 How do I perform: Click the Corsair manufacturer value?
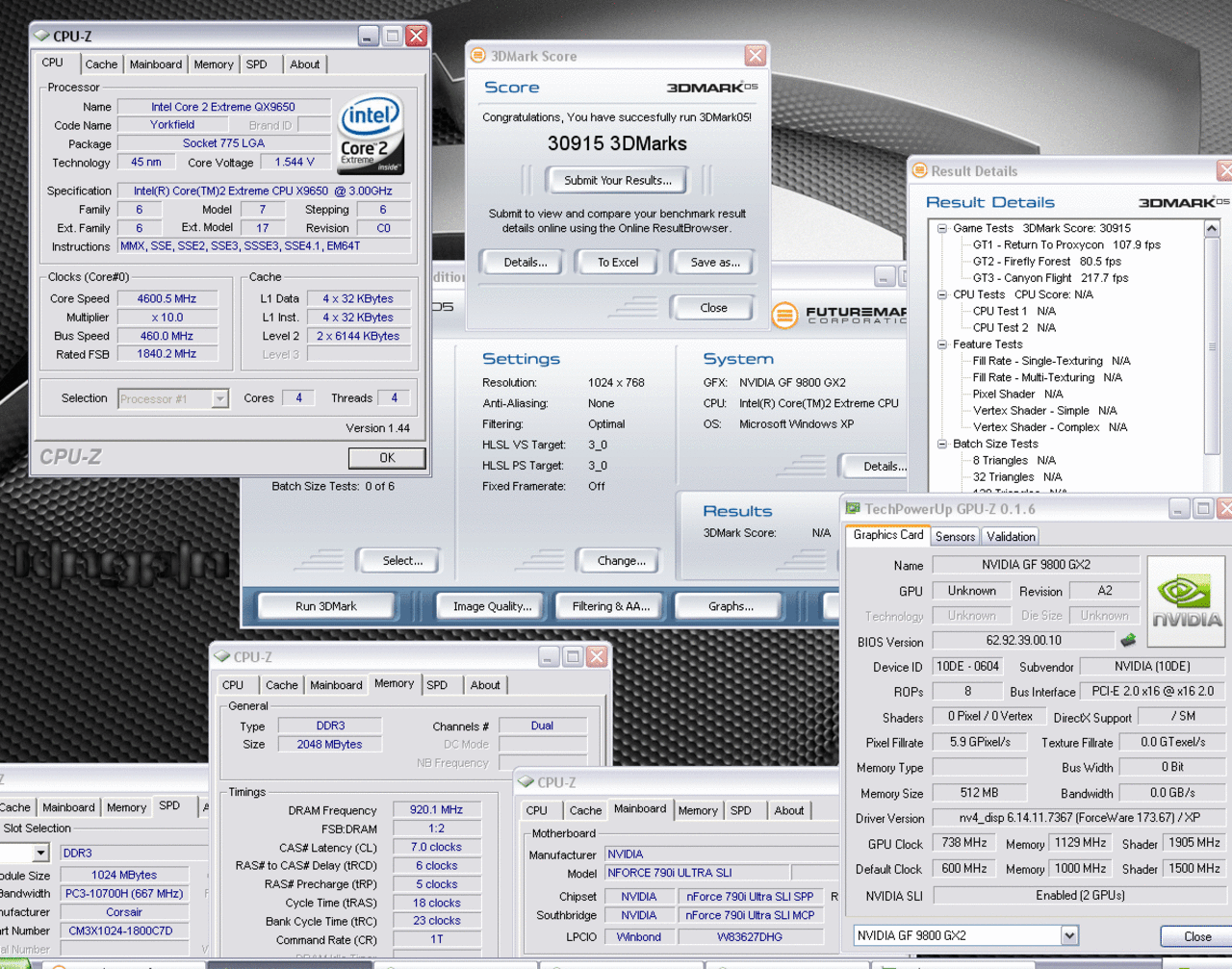coord(124,912)
